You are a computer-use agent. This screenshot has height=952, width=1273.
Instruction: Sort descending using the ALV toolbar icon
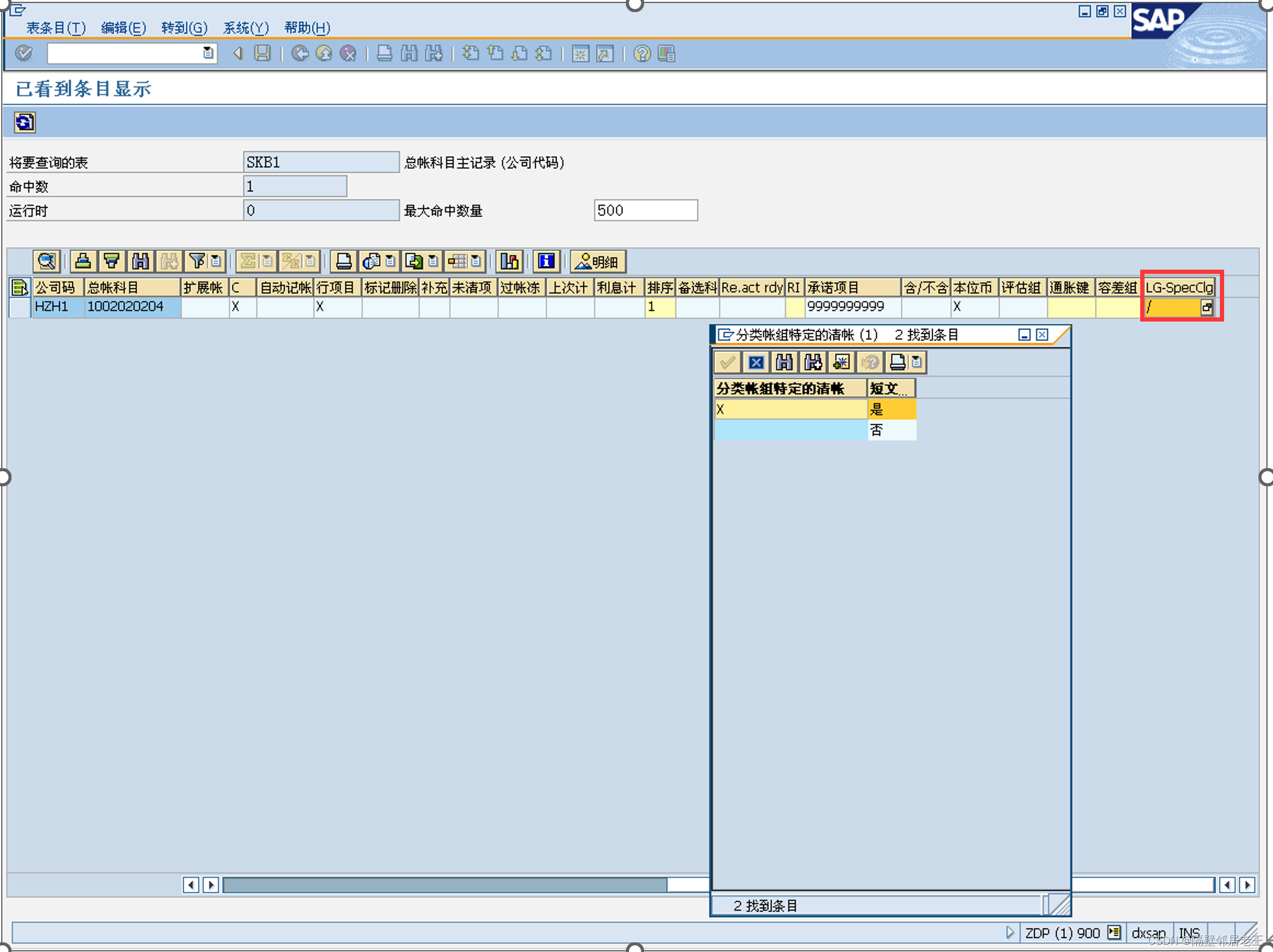[x=112, y=261]
